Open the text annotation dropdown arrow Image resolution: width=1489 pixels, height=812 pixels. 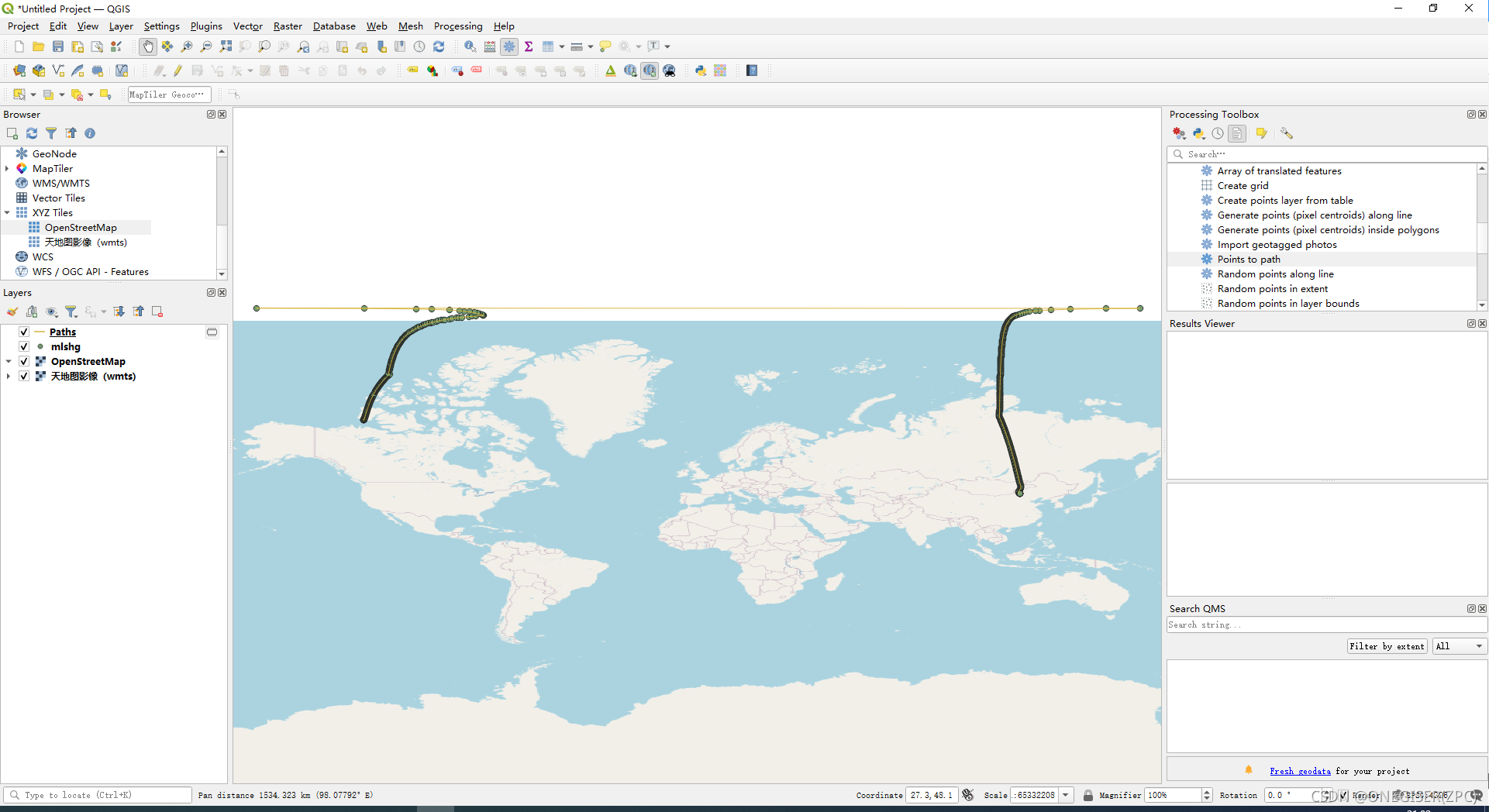[x=667, y=46]
